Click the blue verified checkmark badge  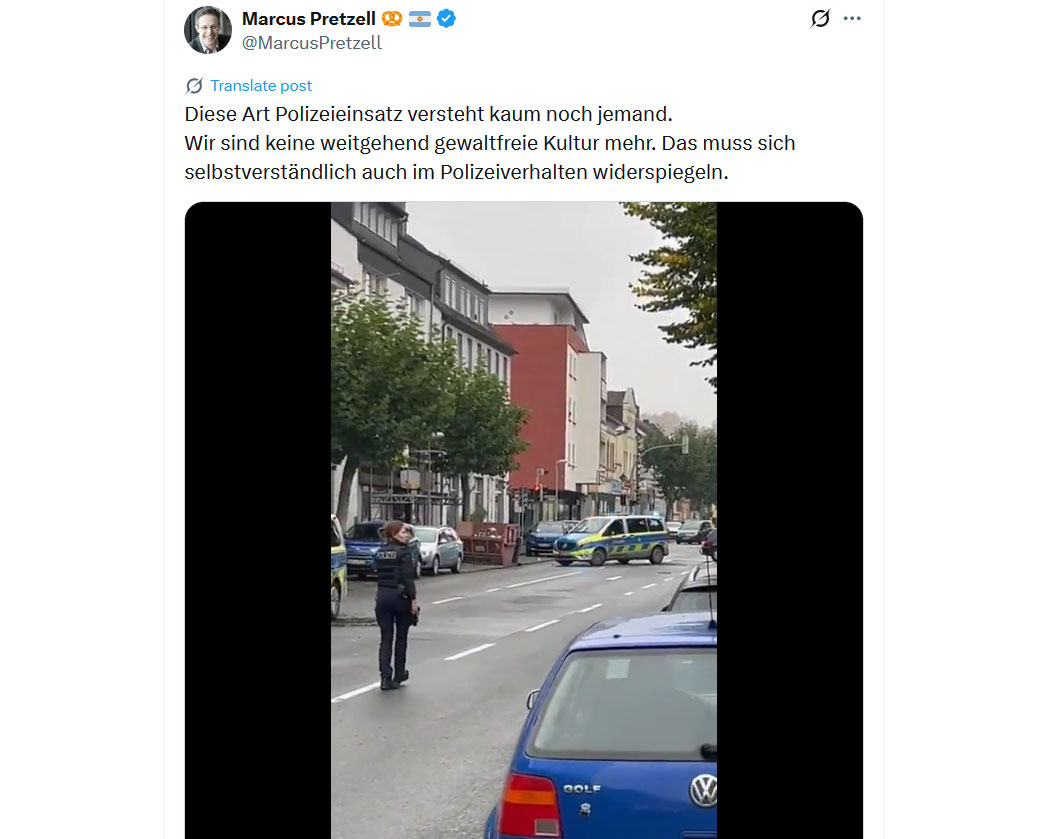pos(446,19)
